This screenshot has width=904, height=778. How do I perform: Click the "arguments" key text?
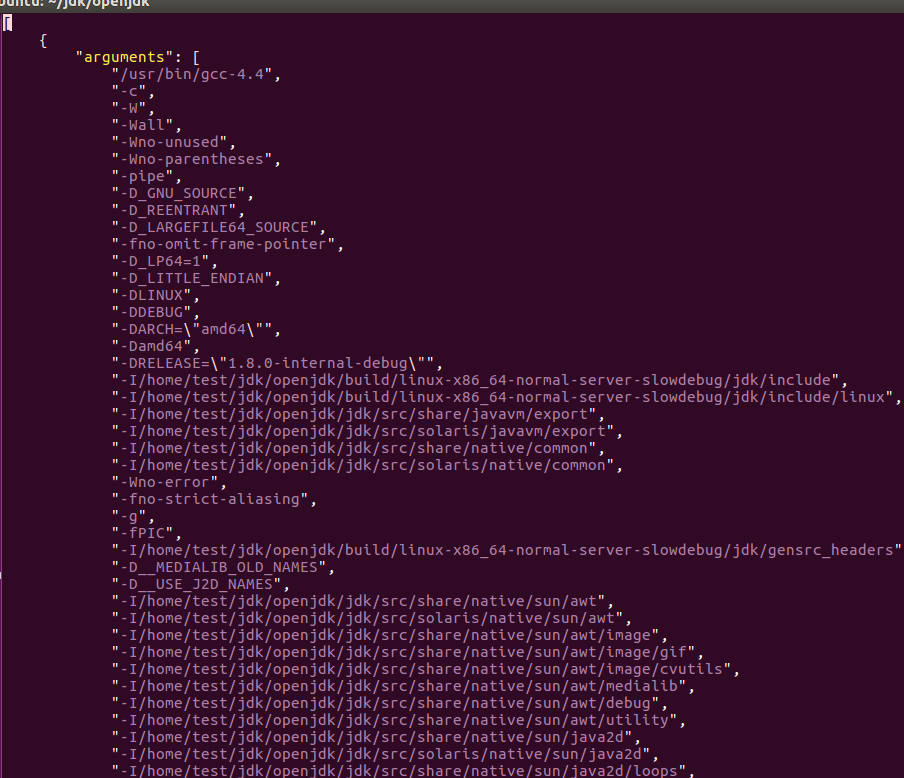click(124, 57)
